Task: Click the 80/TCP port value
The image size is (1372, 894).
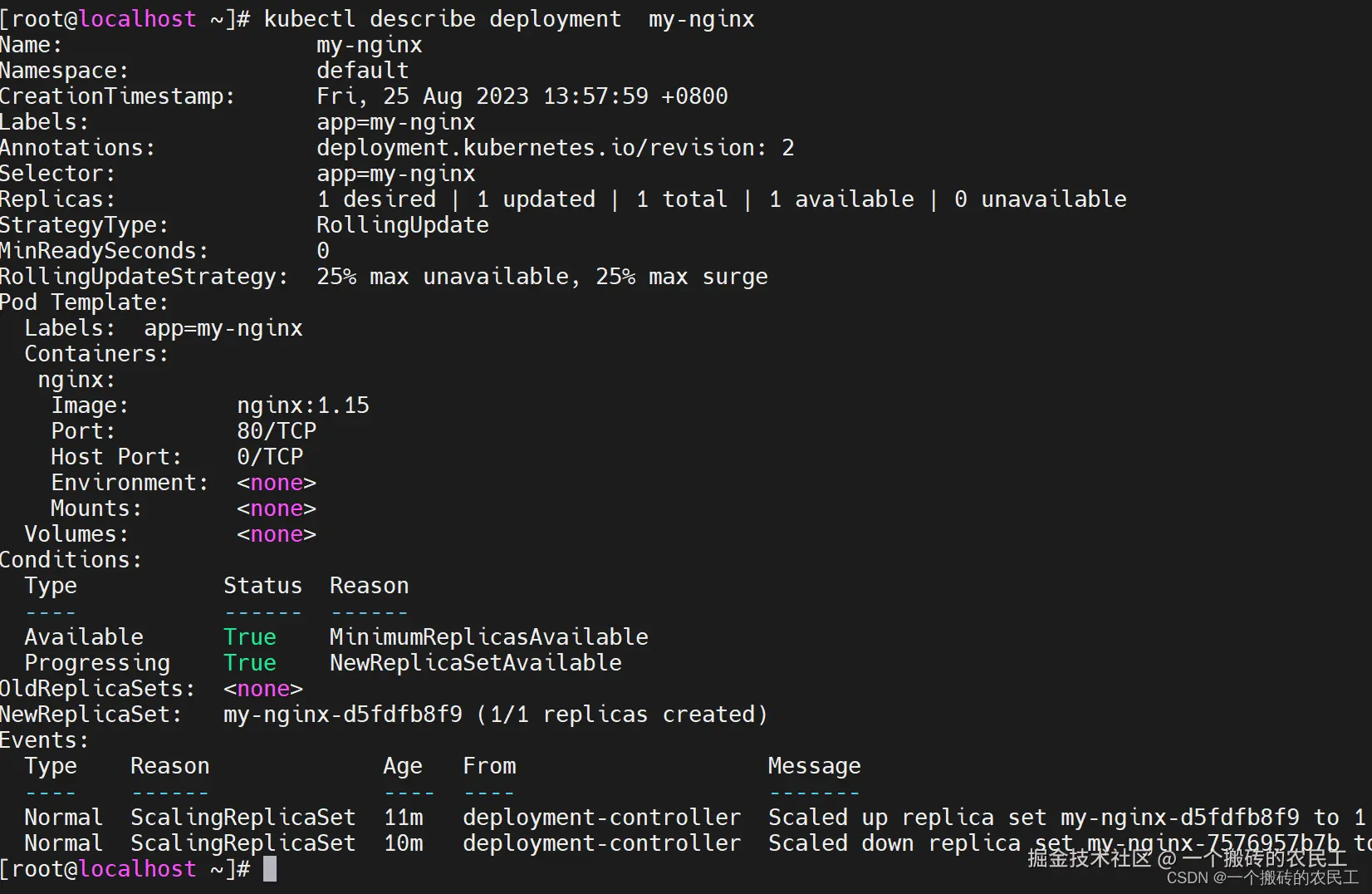Action: (277, 431)
